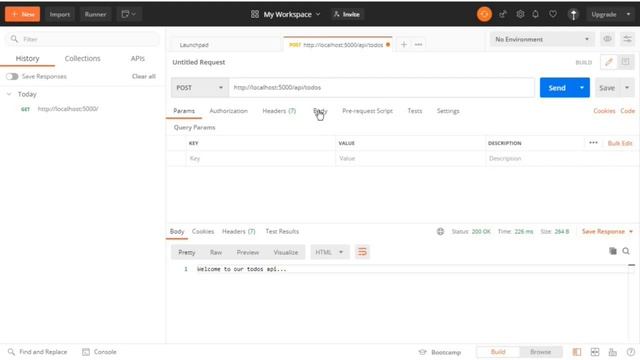Open the Upgrade dropdown arrow

coord(628,14)
